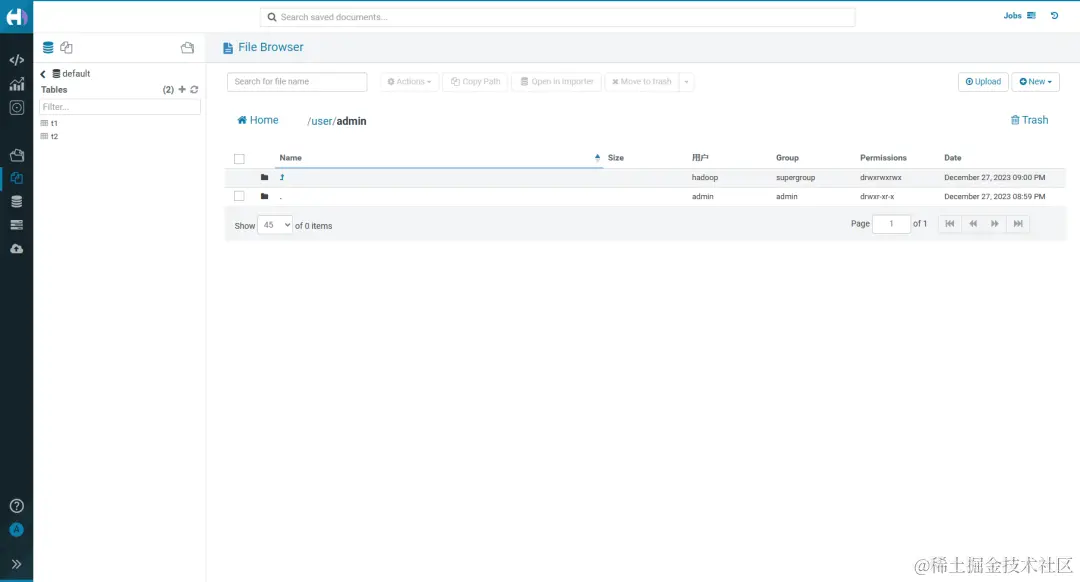
Task: Focus the Search for file name field
Action: point(297,81)
